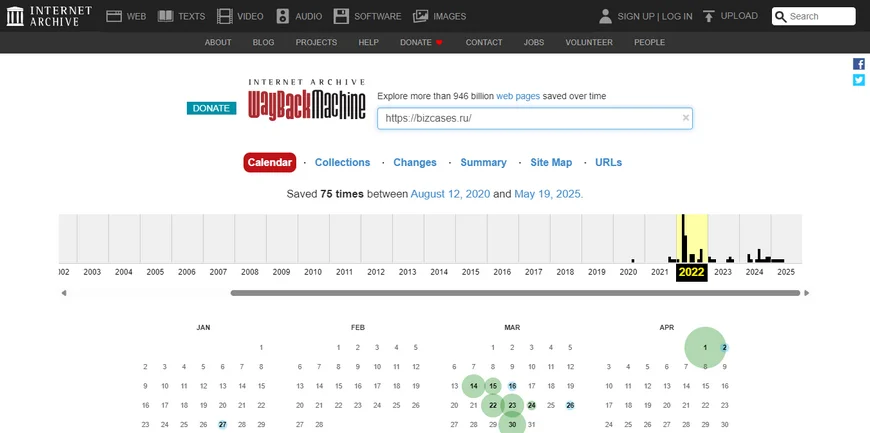Image resolution: width=870 pixels, height=433 pixels.
Task: Open the Video section icon
Action: tap(225, 16)
